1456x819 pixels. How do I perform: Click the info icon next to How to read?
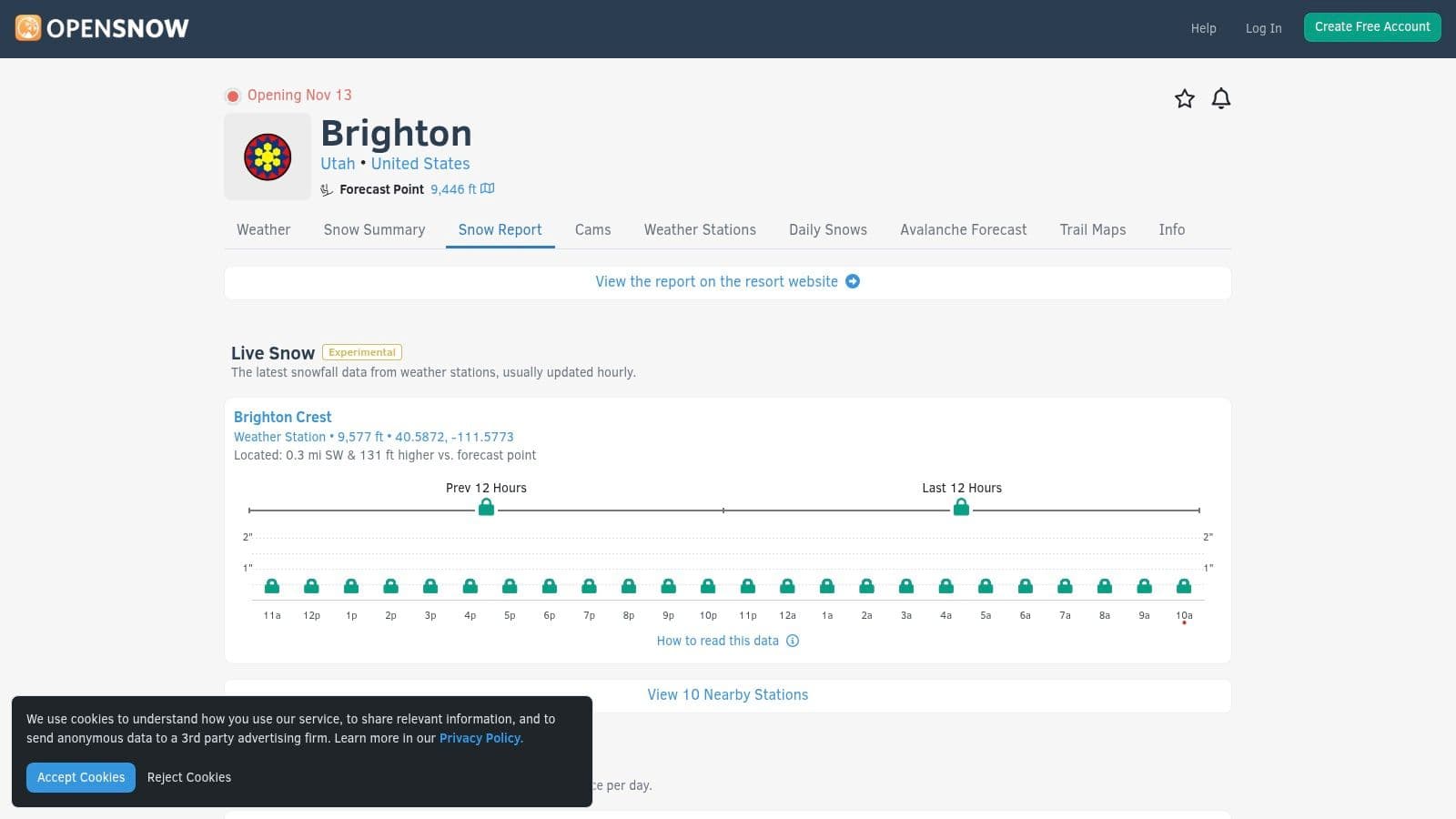793,641
